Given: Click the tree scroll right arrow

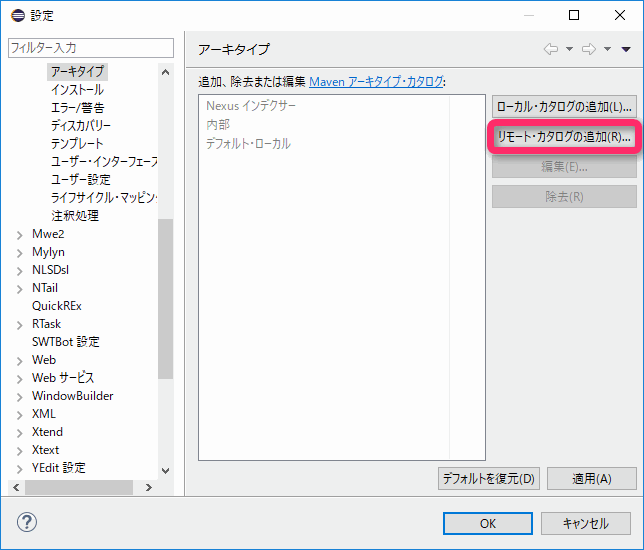Looking at the screenshot, I should [149, 488].
